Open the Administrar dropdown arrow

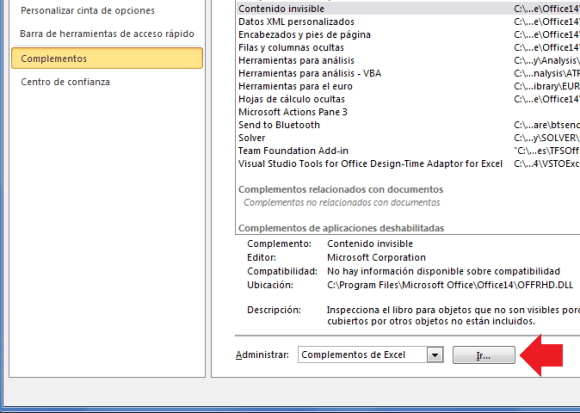[435, 355]
